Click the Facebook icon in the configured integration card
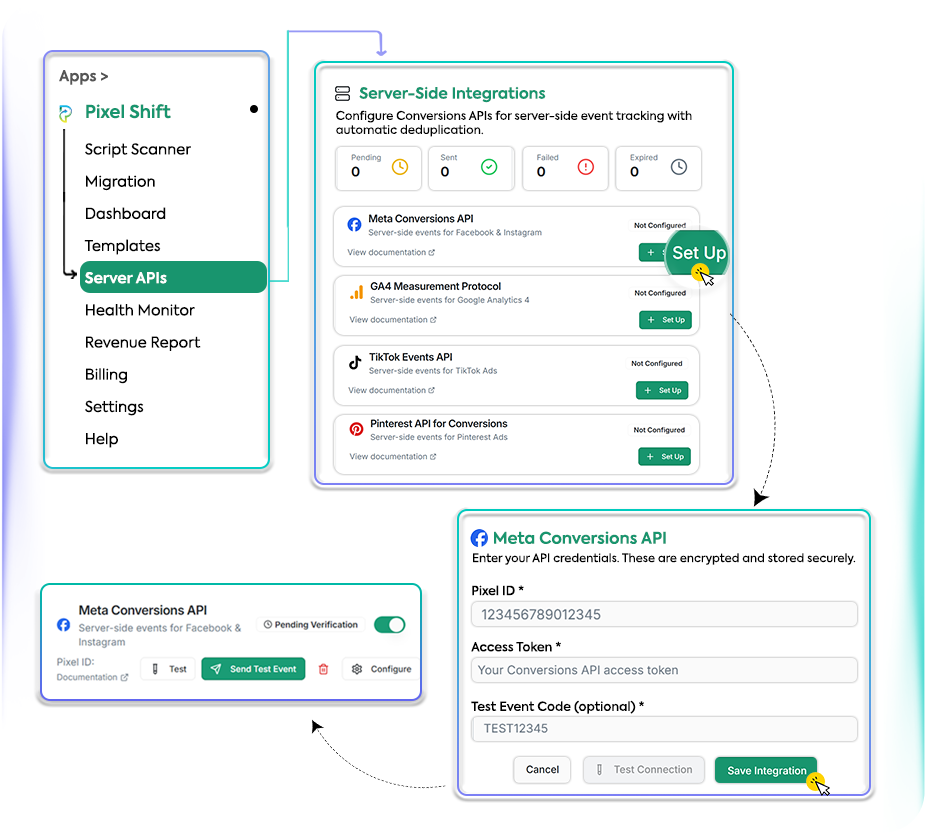Screen dimensions: 926x834 click(64, 625)
